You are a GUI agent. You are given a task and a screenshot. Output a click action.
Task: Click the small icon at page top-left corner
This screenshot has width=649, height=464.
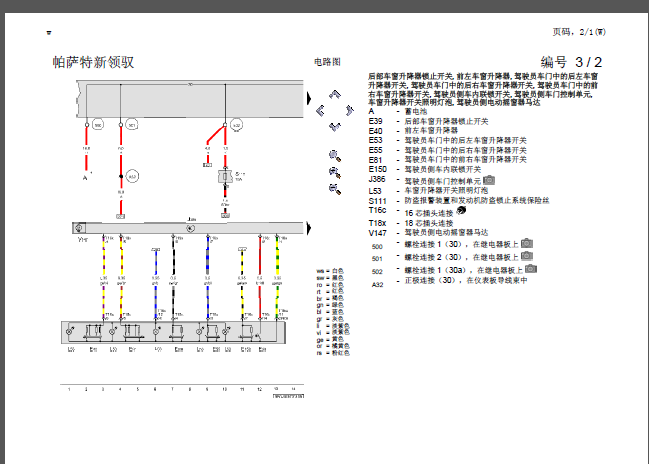49,33
